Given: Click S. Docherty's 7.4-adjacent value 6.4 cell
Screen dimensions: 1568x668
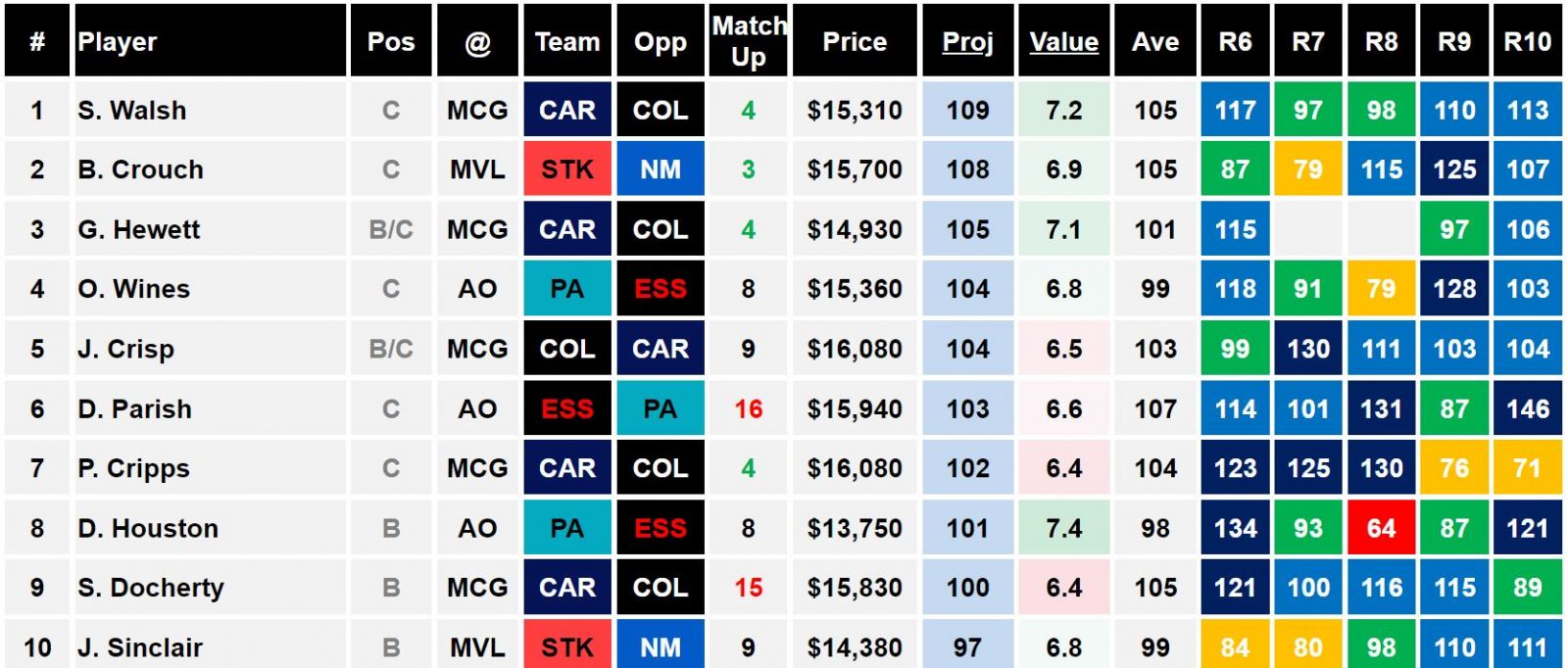Looking at the screenshot, I should click(x=1063, y=588).
